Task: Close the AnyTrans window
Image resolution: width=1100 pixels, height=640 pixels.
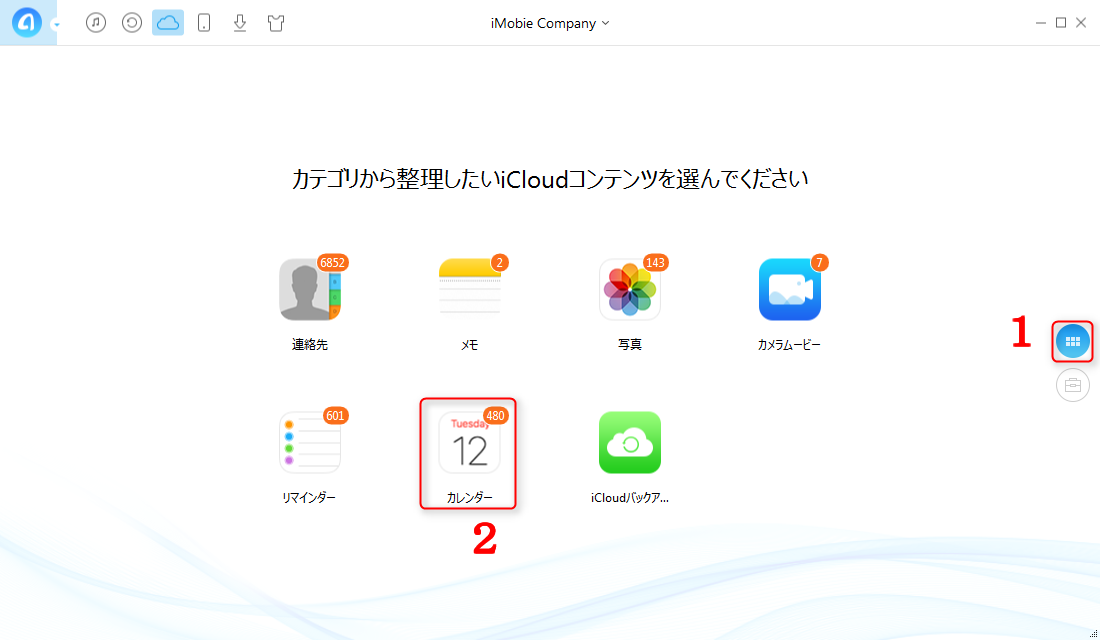Action: point(1081,23)
